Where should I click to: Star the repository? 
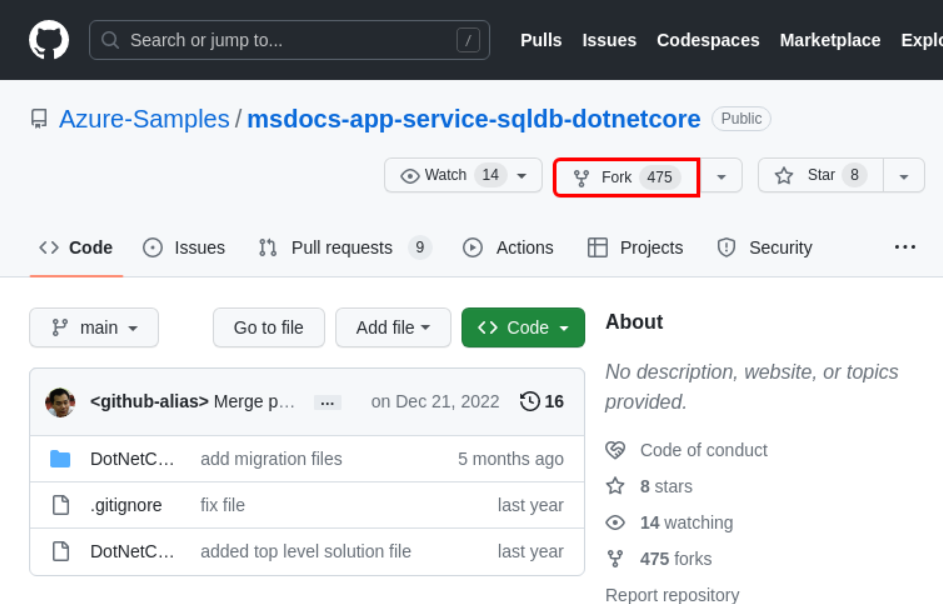(x=821, y=175)
